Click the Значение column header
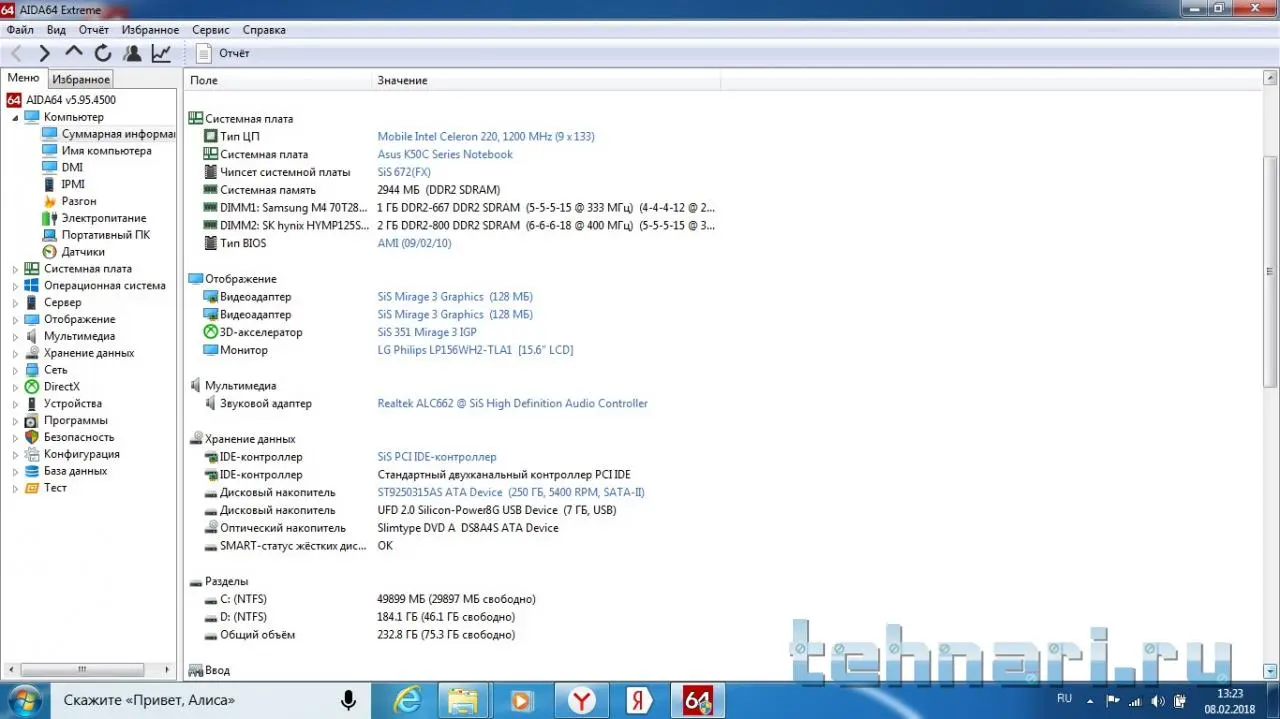 [546, 80]
